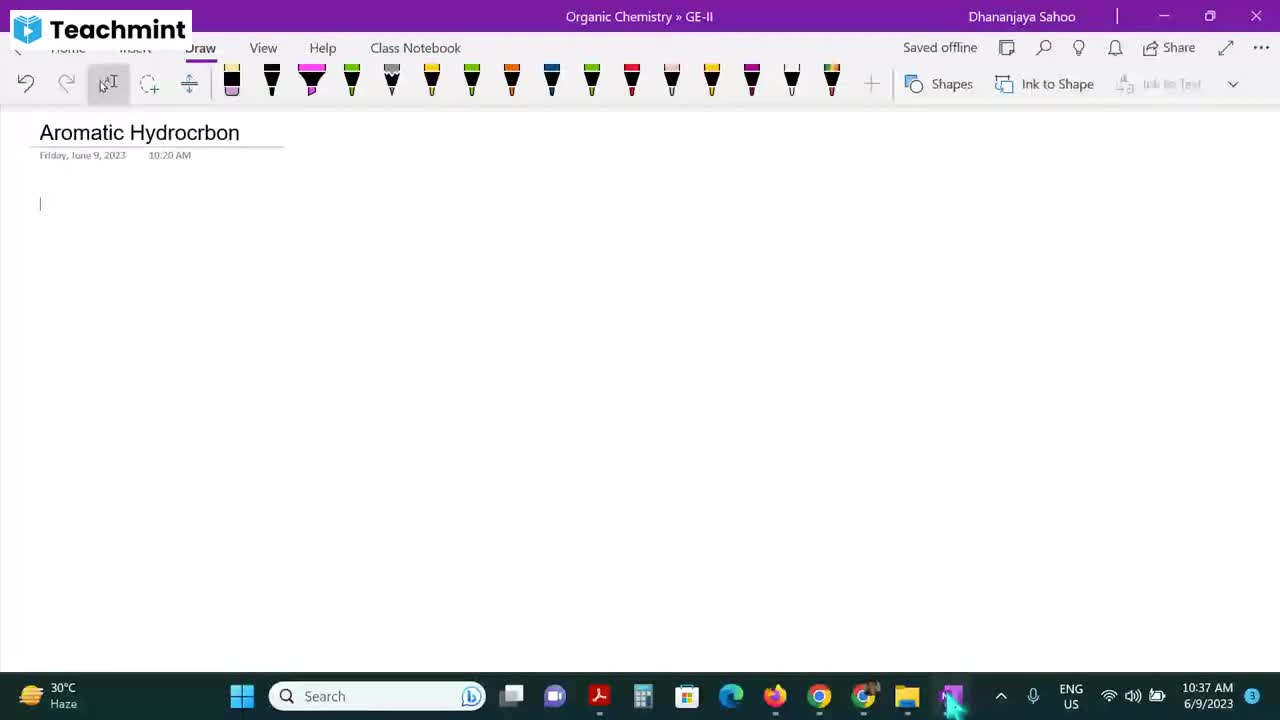Switch to the Draw tab
The height and width of the screenshot is (720, 1280).
[x=200, y=48]
